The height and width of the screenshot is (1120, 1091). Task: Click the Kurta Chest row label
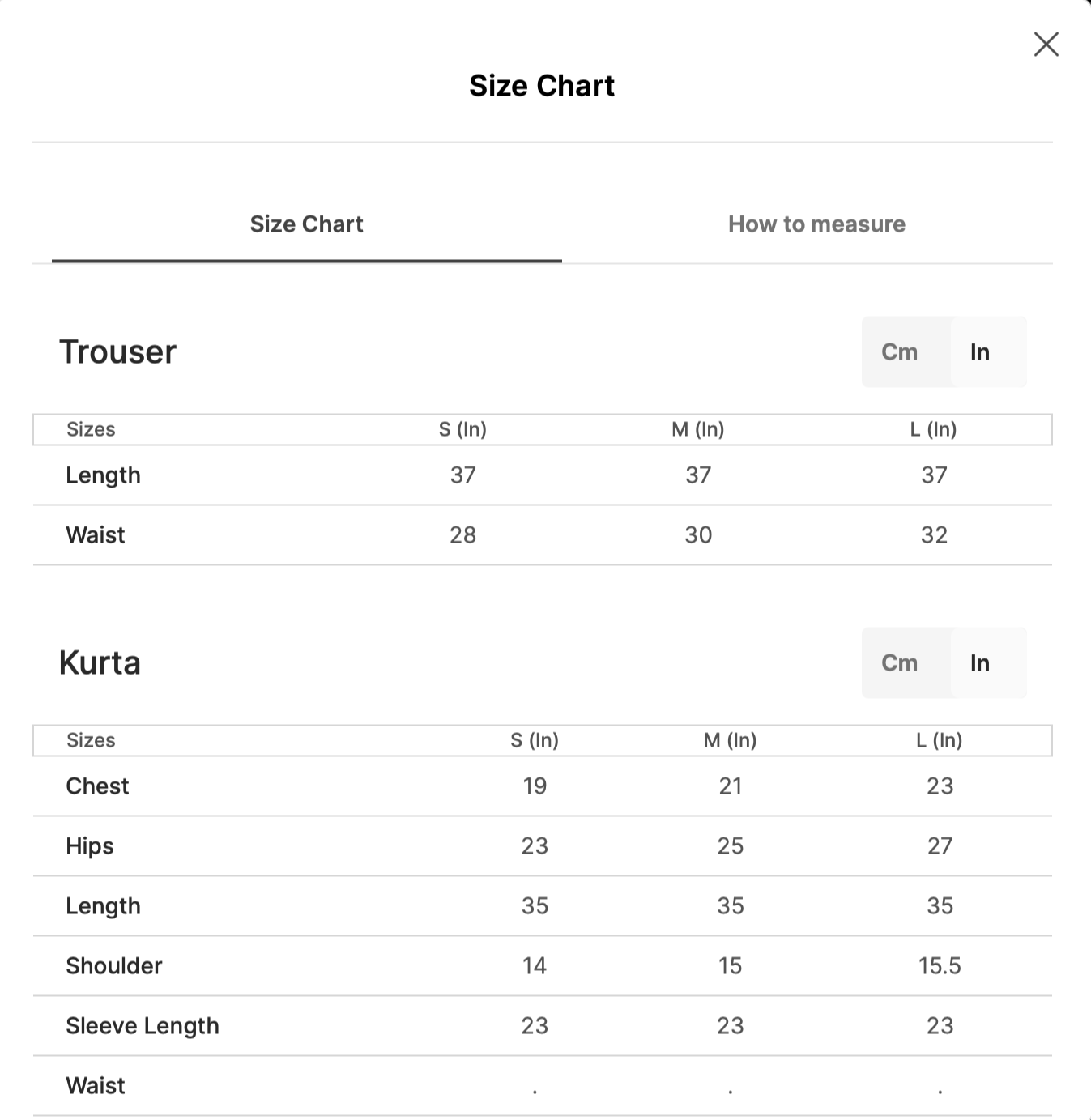click(x=97, y=786)
